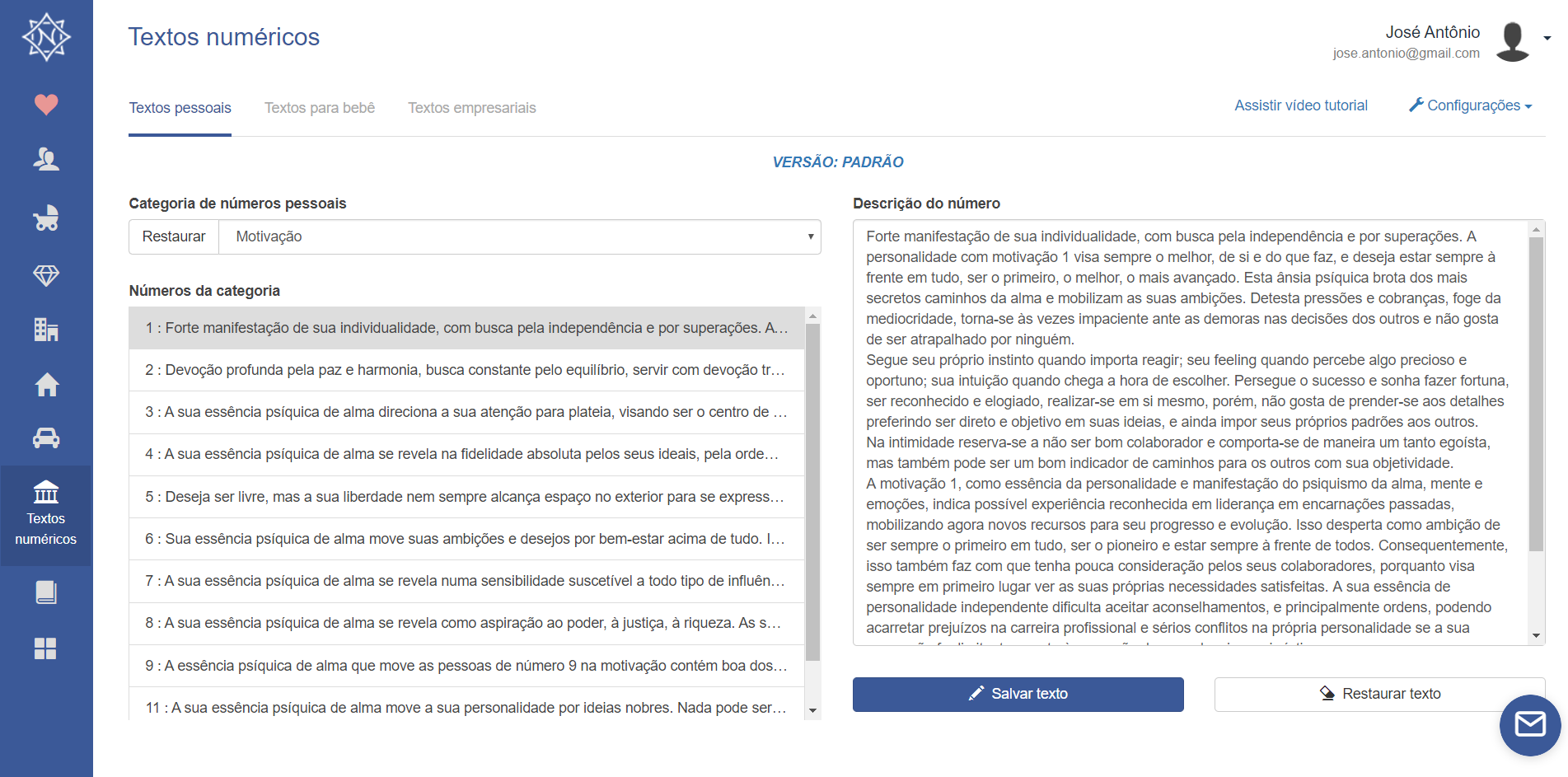Expand the user account dropdown caret
Image resolution: width=1568 pixels, height=777 pixels.
tap(1547, 38)
